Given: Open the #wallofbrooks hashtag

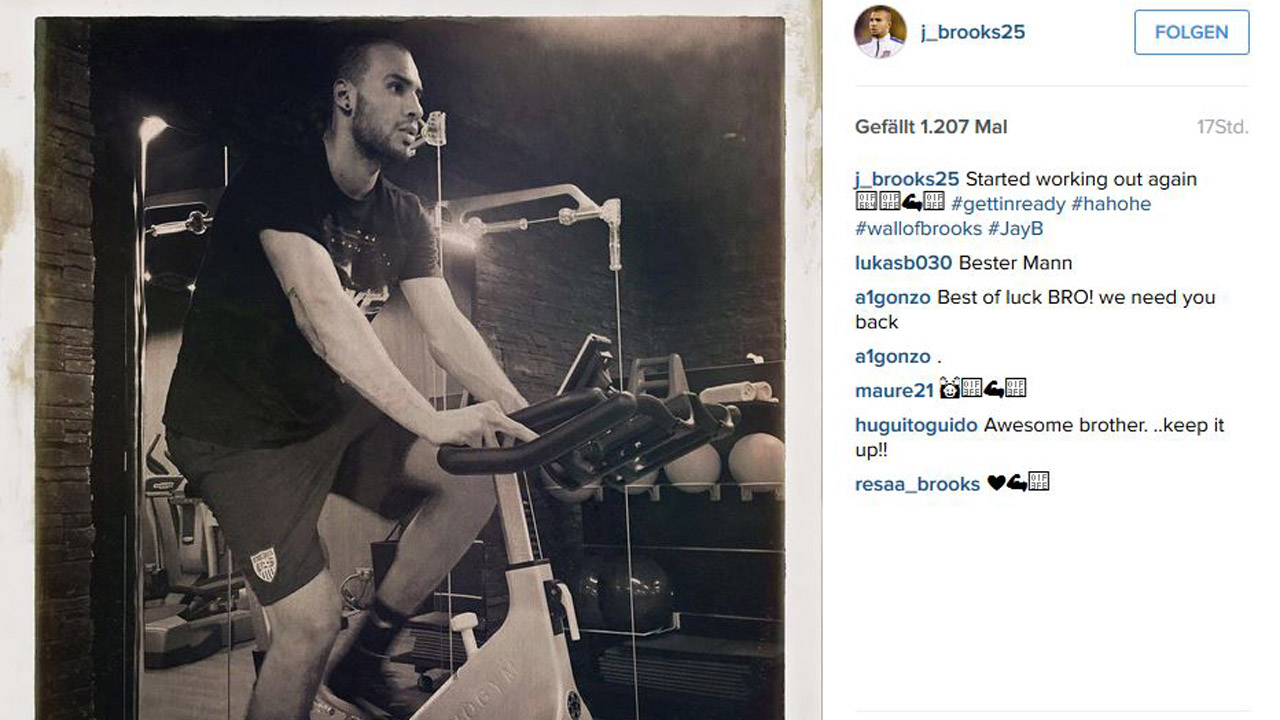Looking at the screenshot, I should coord(918,229).
